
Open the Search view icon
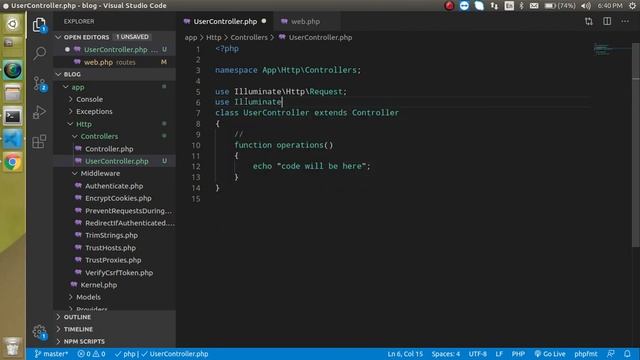tap(40, 53)
